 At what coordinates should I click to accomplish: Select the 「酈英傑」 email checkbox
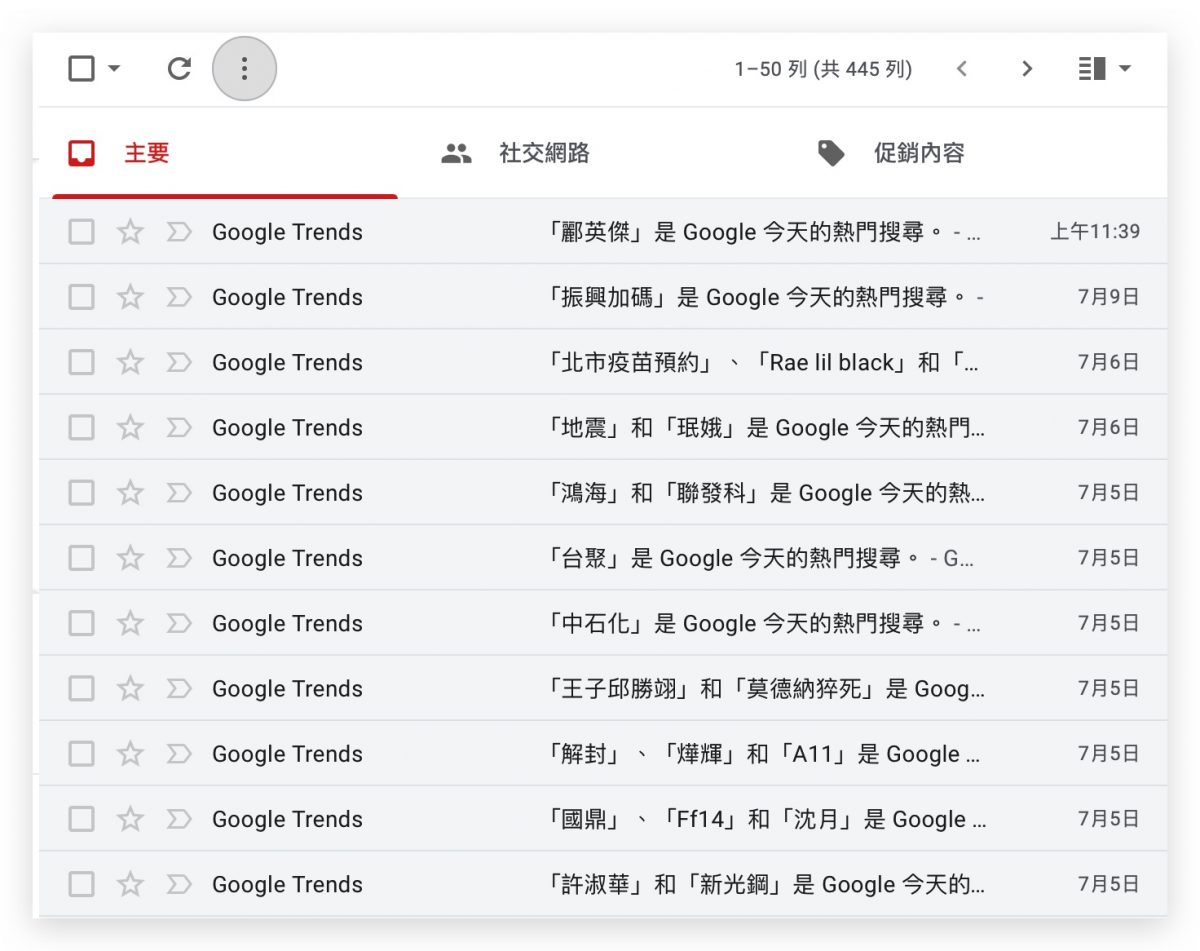(x=81, y=232)
